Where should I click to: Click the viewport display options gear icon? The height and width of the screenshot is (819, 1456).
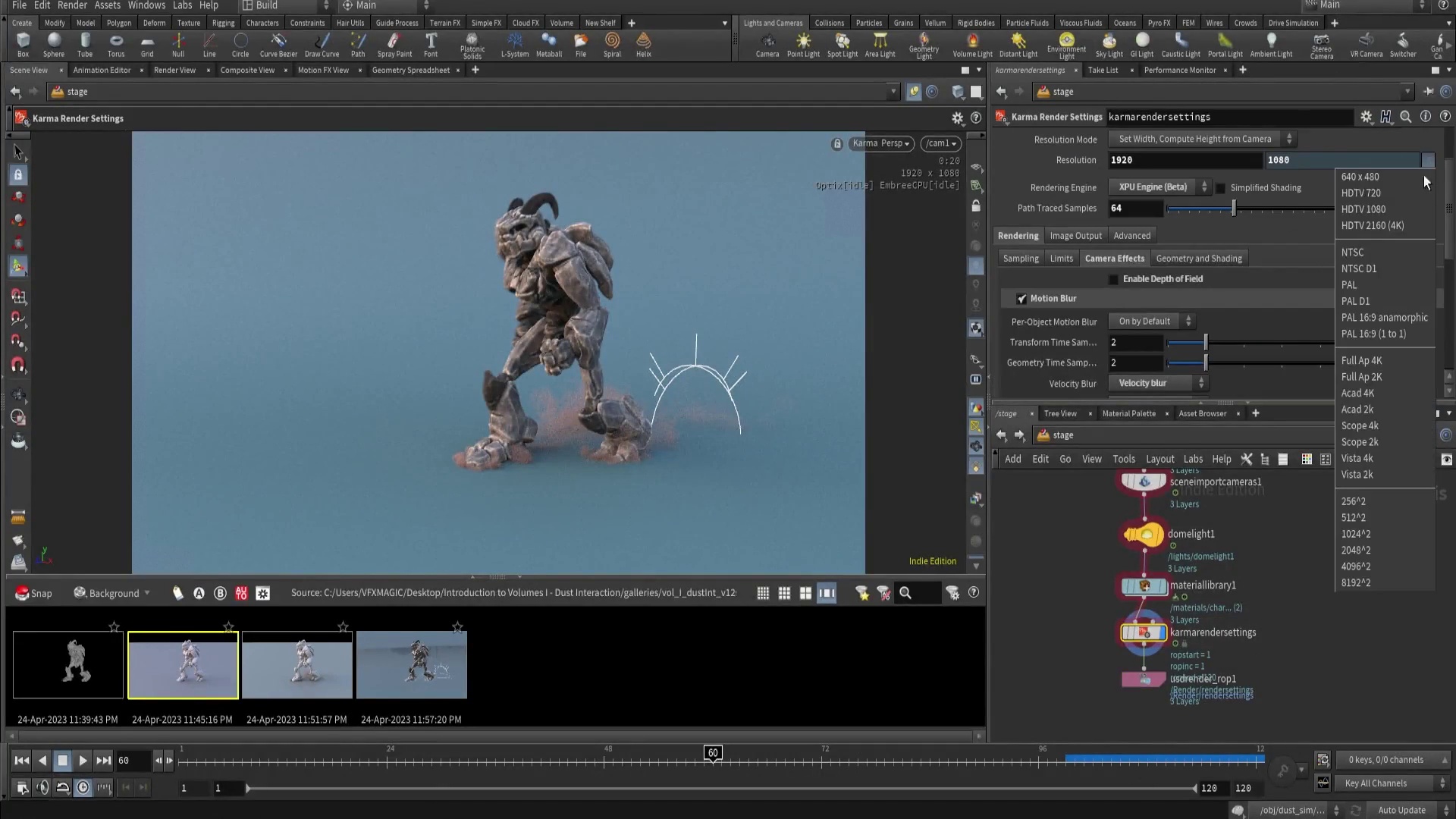click(x=958, y=118)
